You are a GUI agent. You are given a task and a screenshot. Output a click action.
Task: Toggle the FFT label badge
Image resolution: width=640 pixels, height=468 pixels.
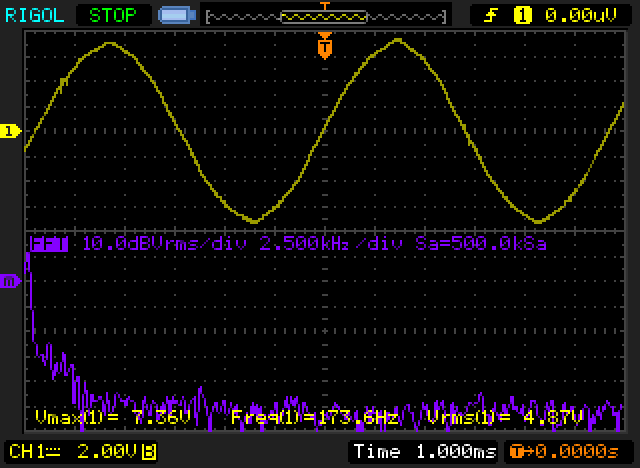click(48, 243)
